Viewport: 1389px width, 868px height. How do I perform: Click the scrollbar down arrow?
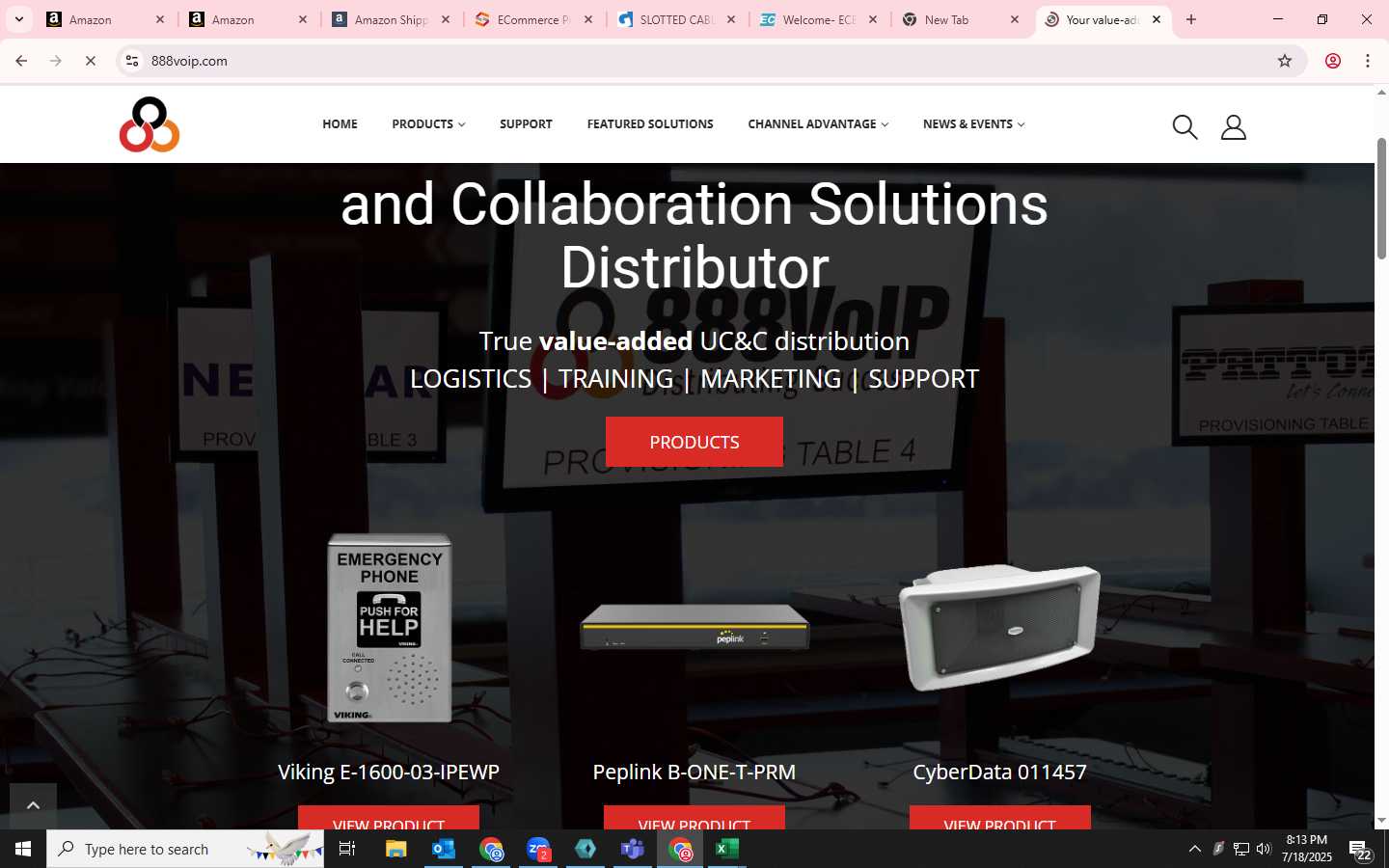1381,821
